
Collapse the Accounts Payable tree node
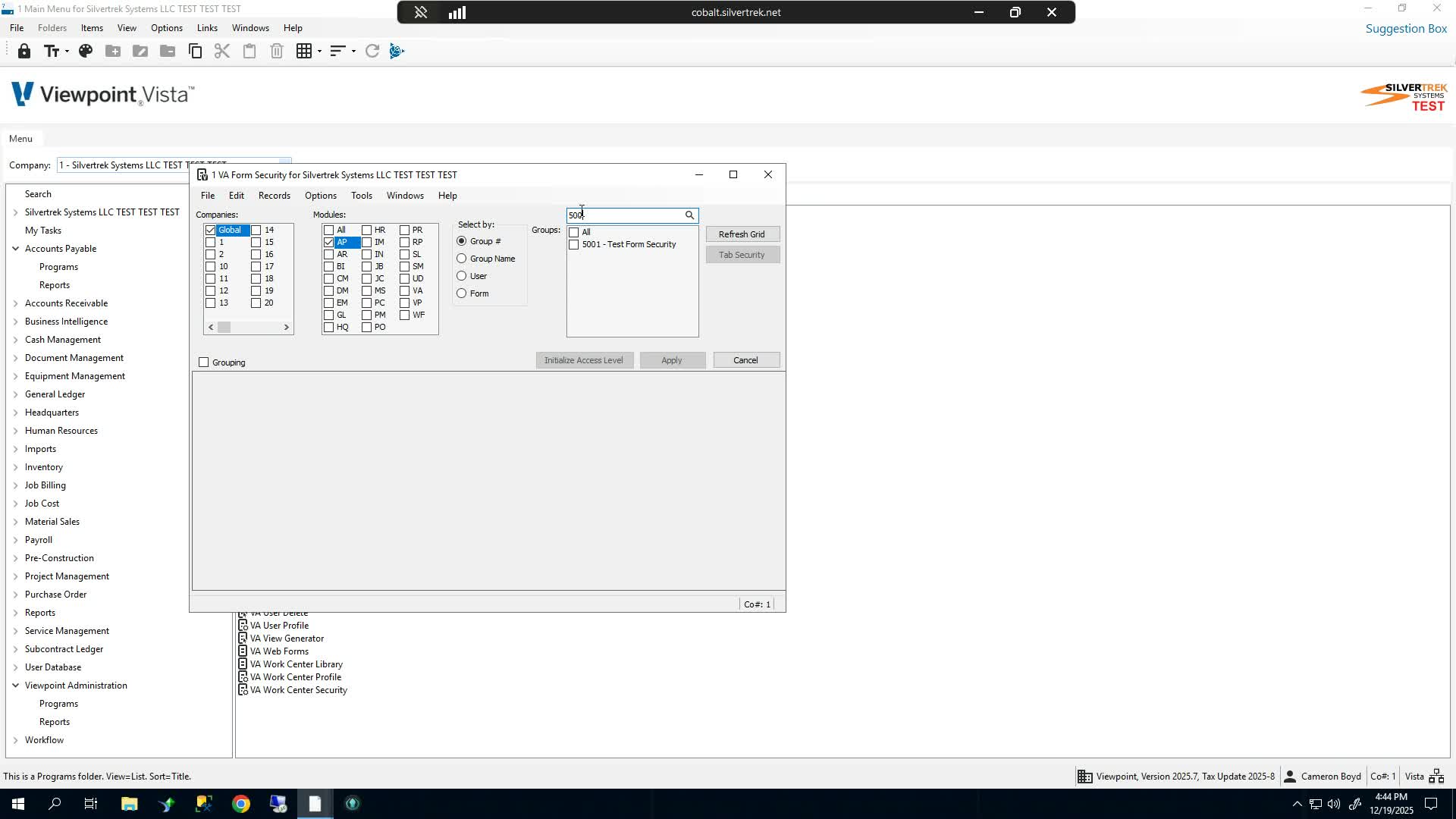point(15,249)
